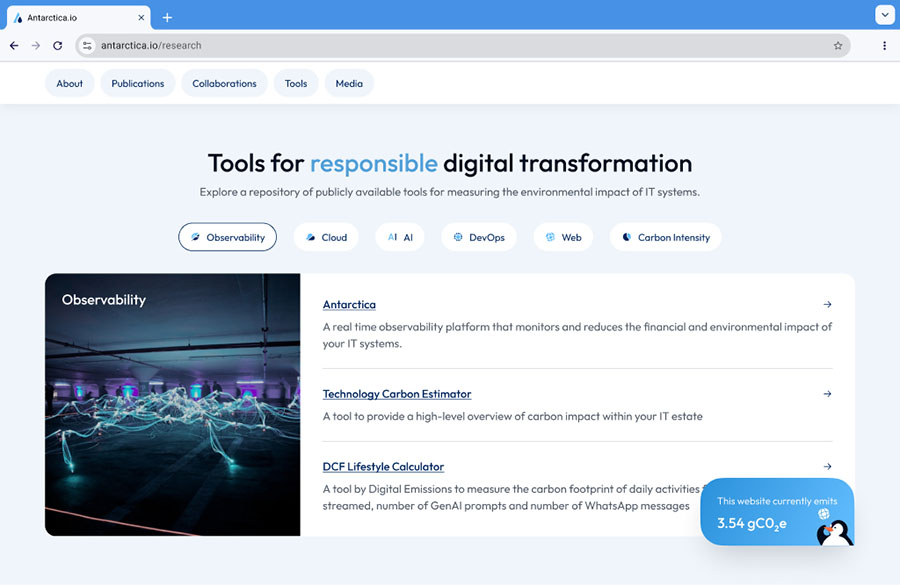900x585 pixels.
Task: Select the Cloud category tab
Action: (x=326, y=237)
